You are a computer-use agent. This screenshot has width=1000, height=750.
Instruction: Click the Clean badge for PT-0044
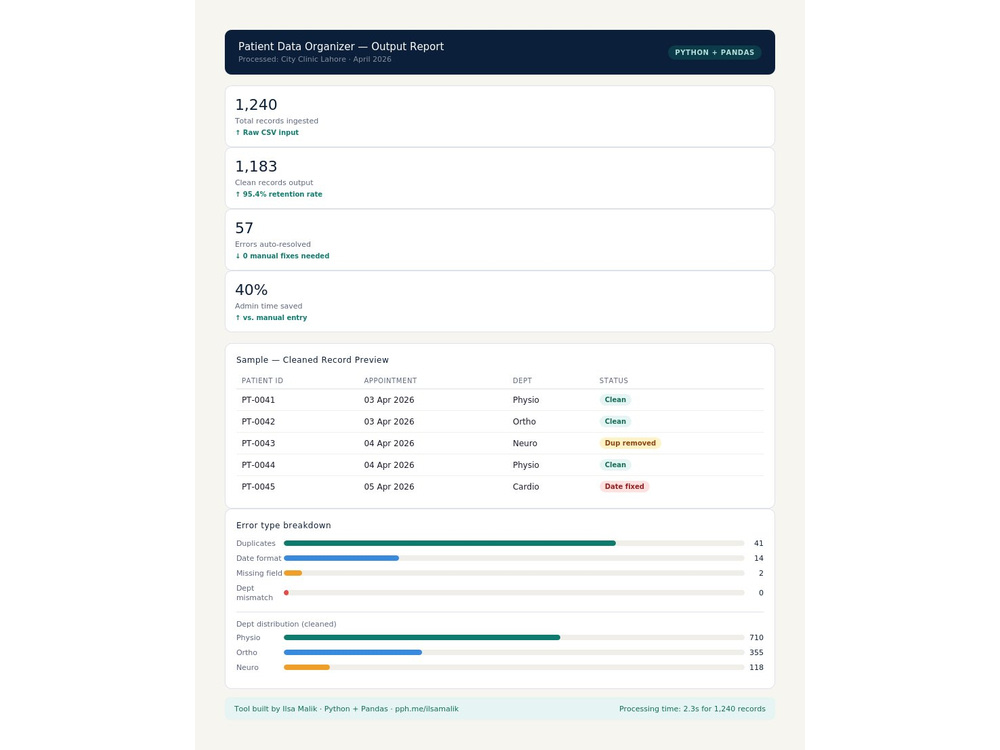pos(615,465)
